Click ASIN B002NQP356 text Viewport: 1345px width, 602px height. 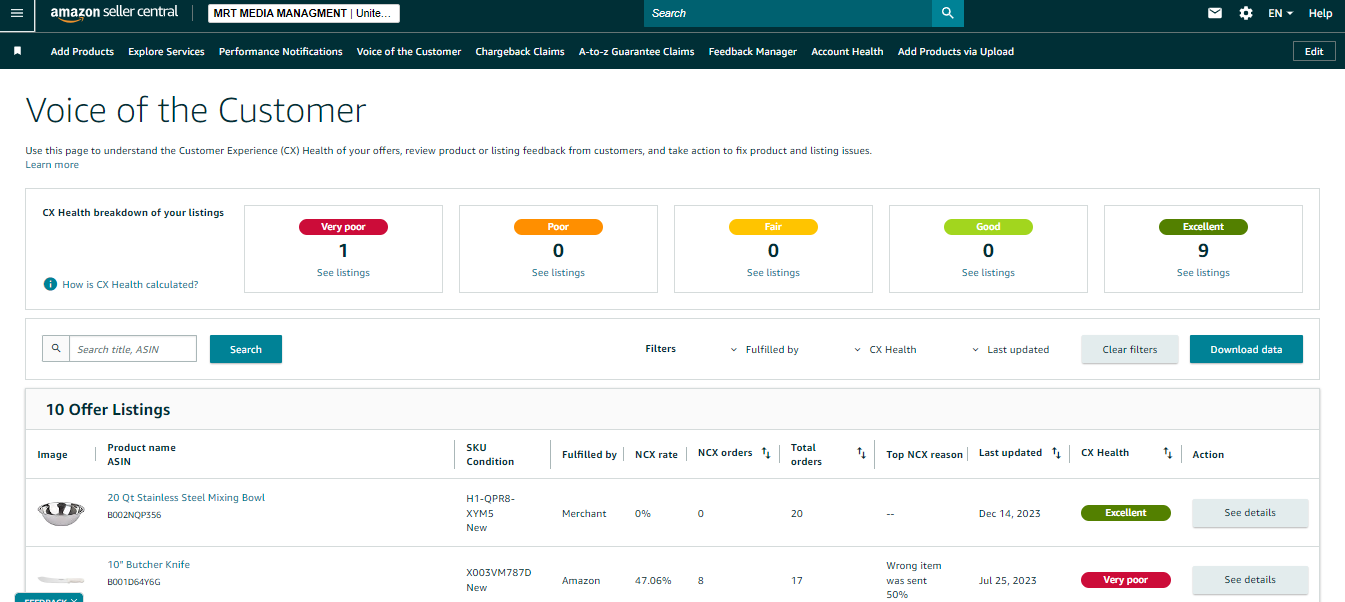[134, 515]
